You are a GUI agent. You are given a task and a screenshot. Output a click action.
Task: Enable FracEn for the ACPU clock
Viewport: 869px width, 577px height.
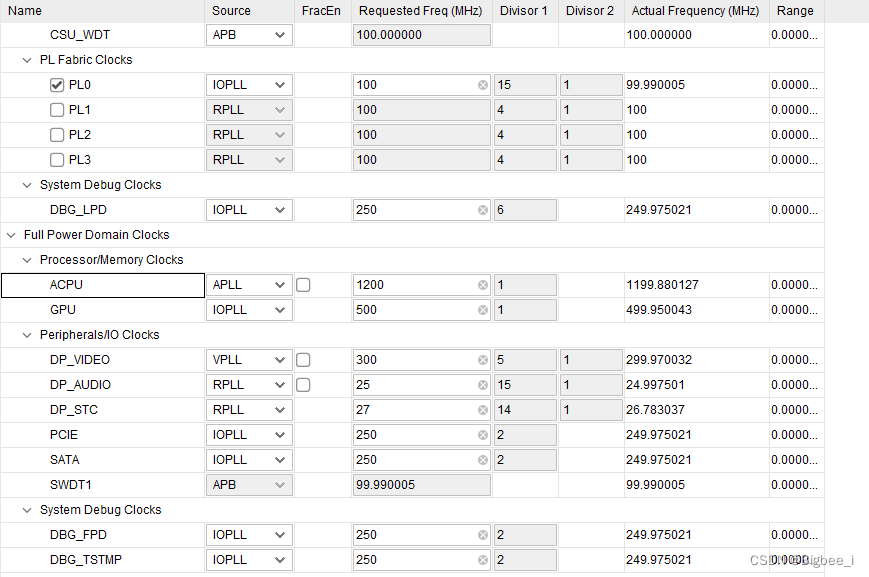[303, 284]
